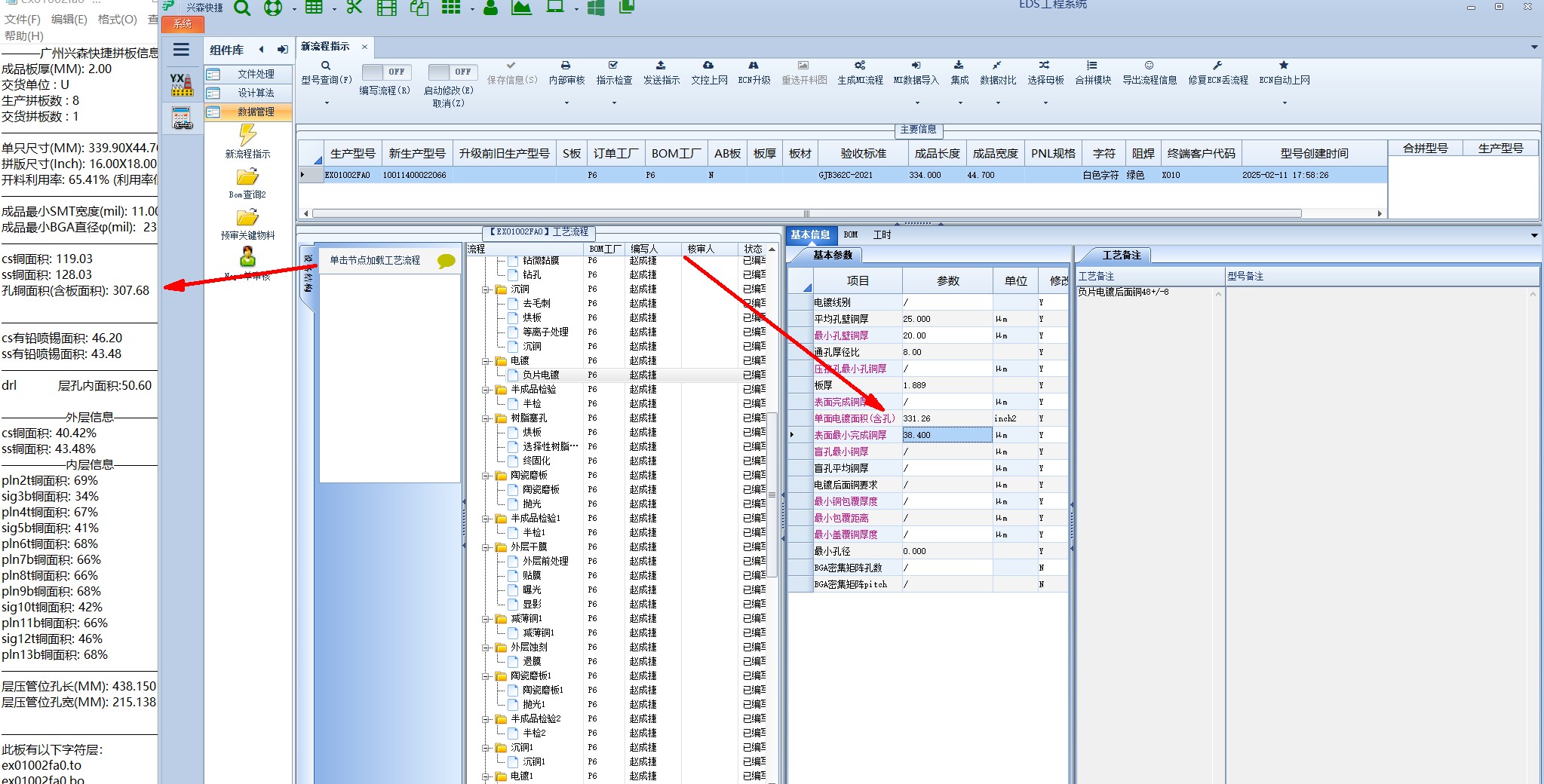Select the EX01002FA0 grid row
The image size is (1544, 784).
tap(843, 175)
